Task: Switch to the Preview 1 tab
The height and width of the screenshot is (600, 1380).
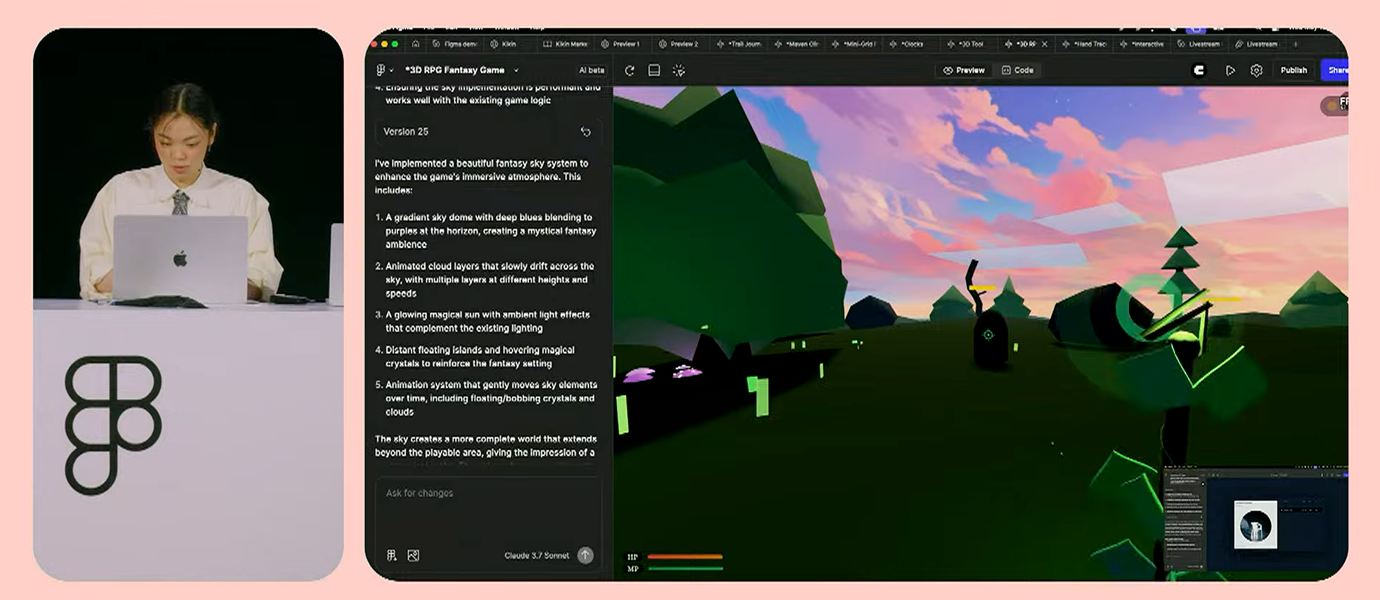Action: point(620,44)
